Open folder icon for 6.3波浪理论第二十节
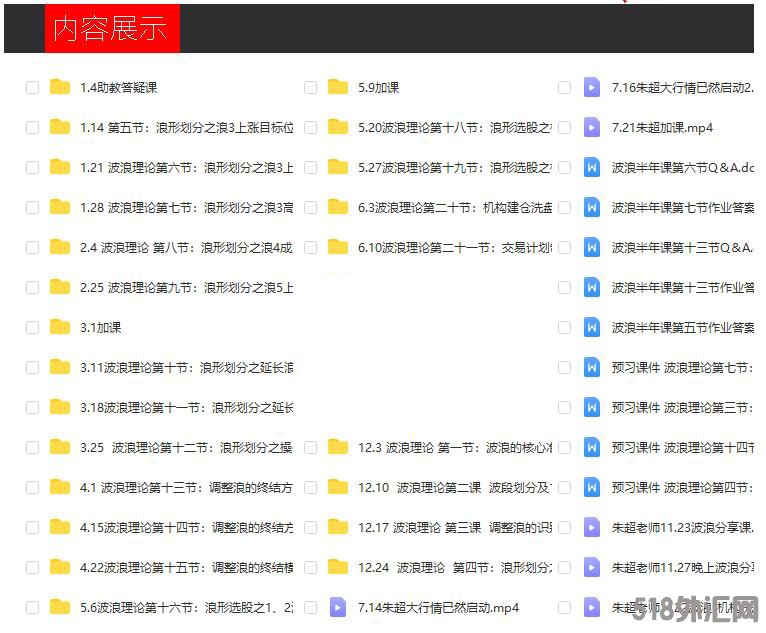This screenshot has height=633, width=766. point(338,207)
